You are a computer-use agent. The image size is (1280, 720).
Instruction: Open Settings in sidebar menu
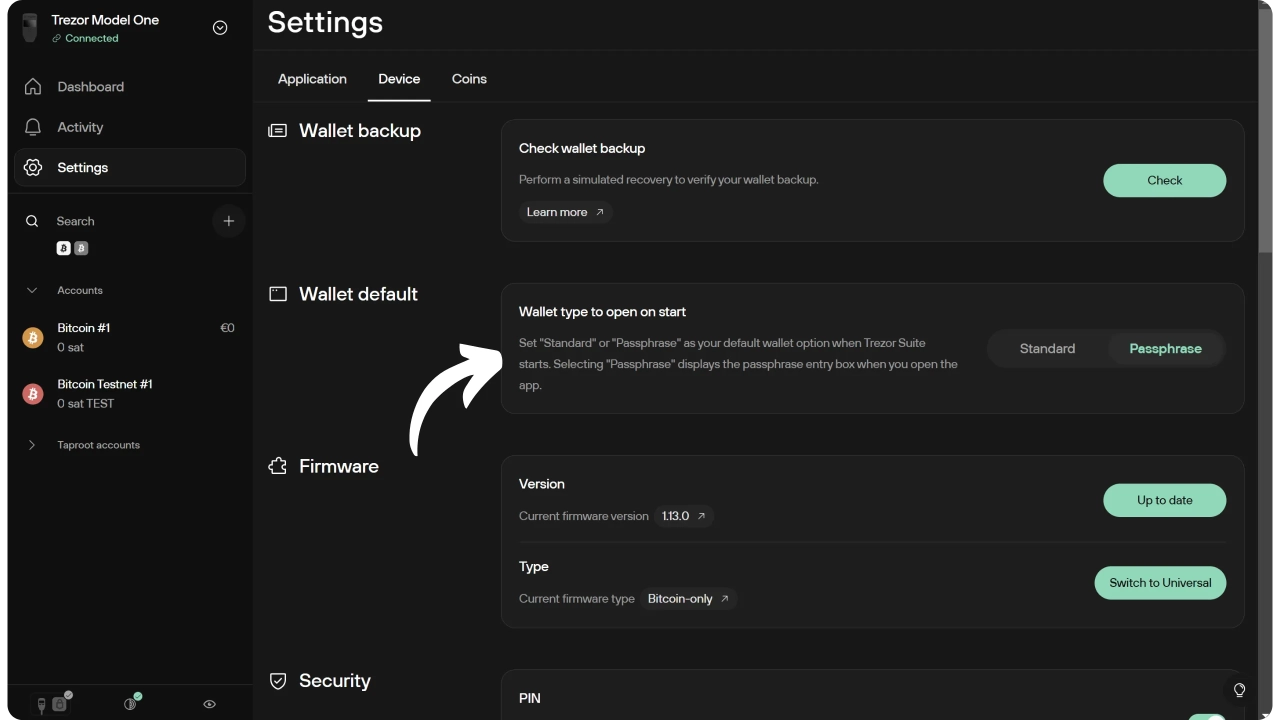(x=129, y=168)
